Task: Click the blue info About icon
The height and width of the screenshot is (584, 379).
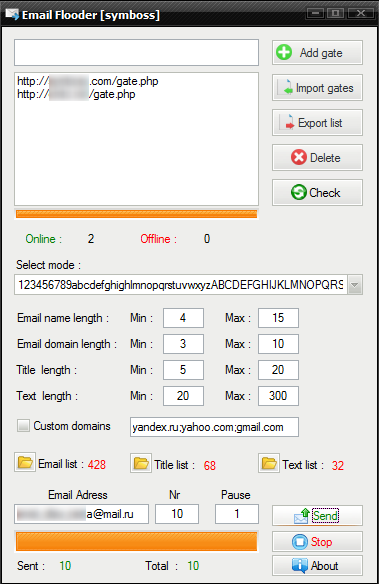Action: [300, 565]
